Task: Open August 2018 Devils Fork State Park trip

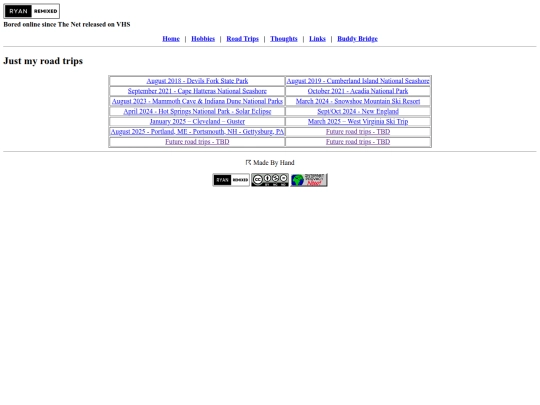Action: (x=197, y=81)
